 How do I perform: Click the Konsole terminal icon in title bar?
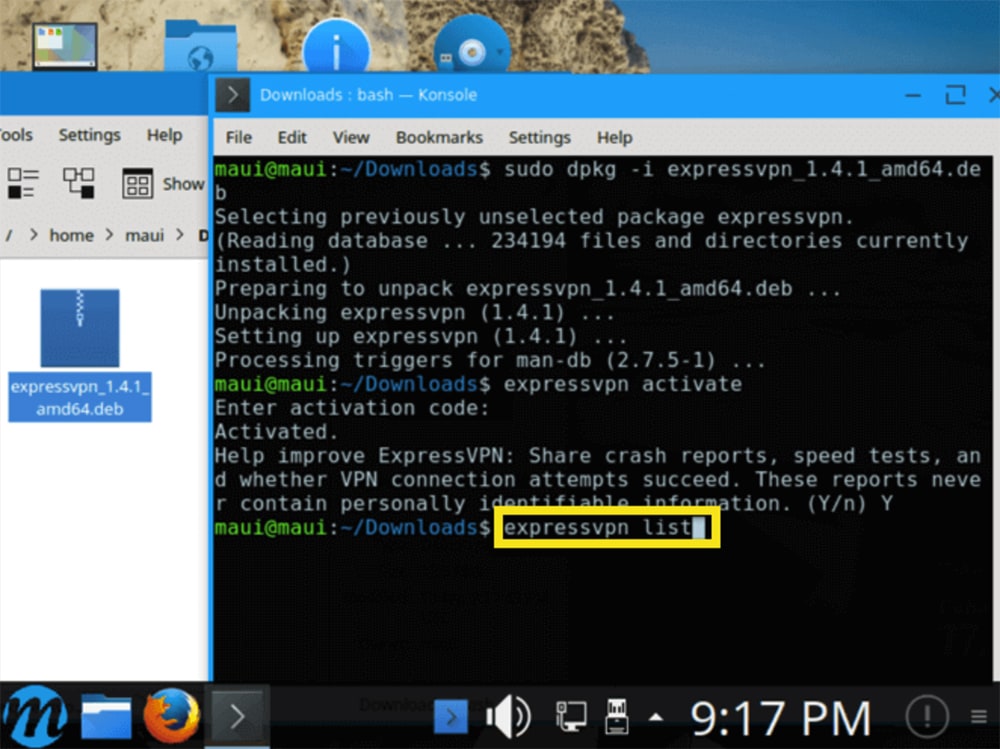[x=232, y=95]
